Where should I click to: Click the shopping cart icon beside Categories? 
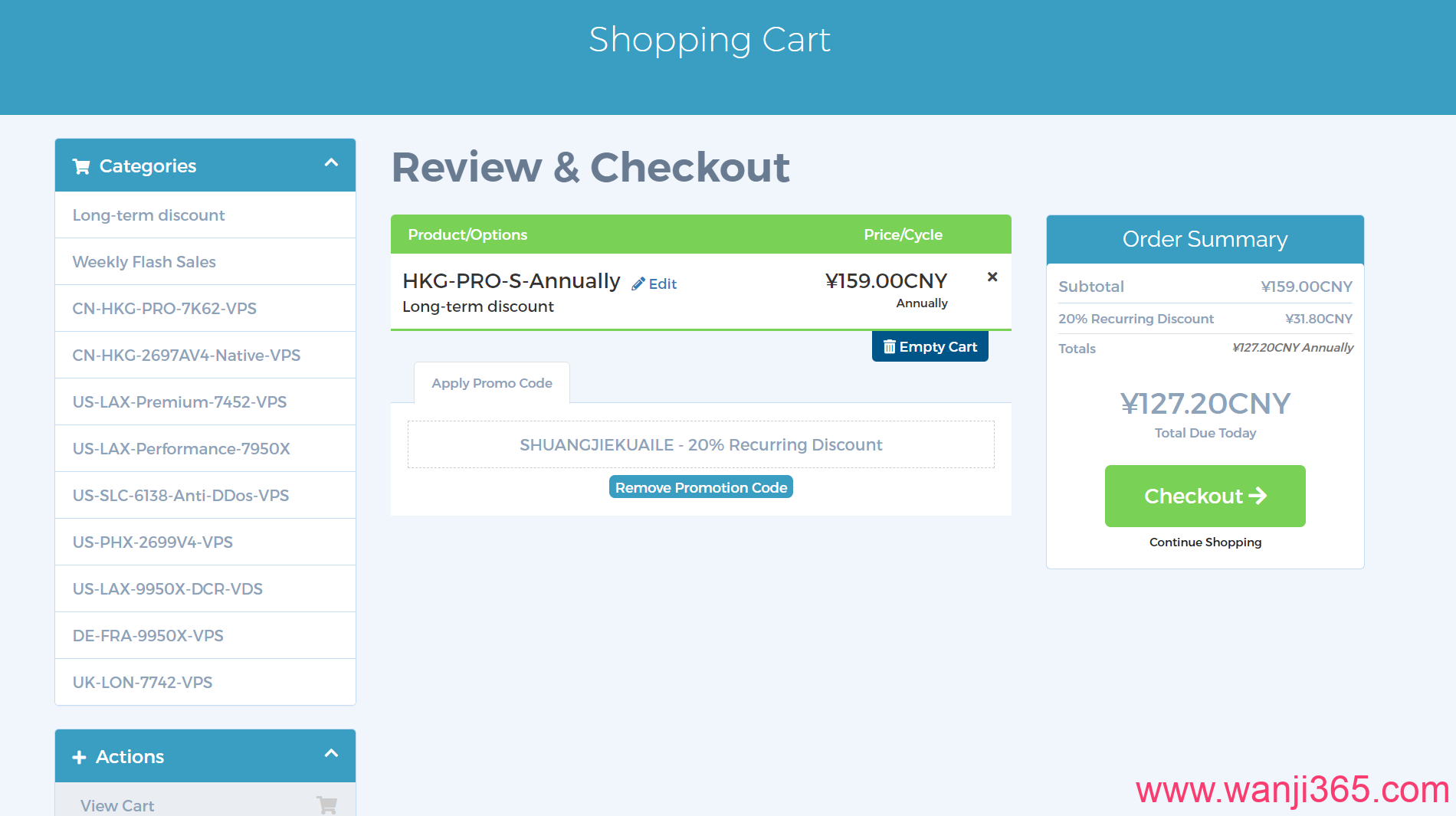(81, 166)
